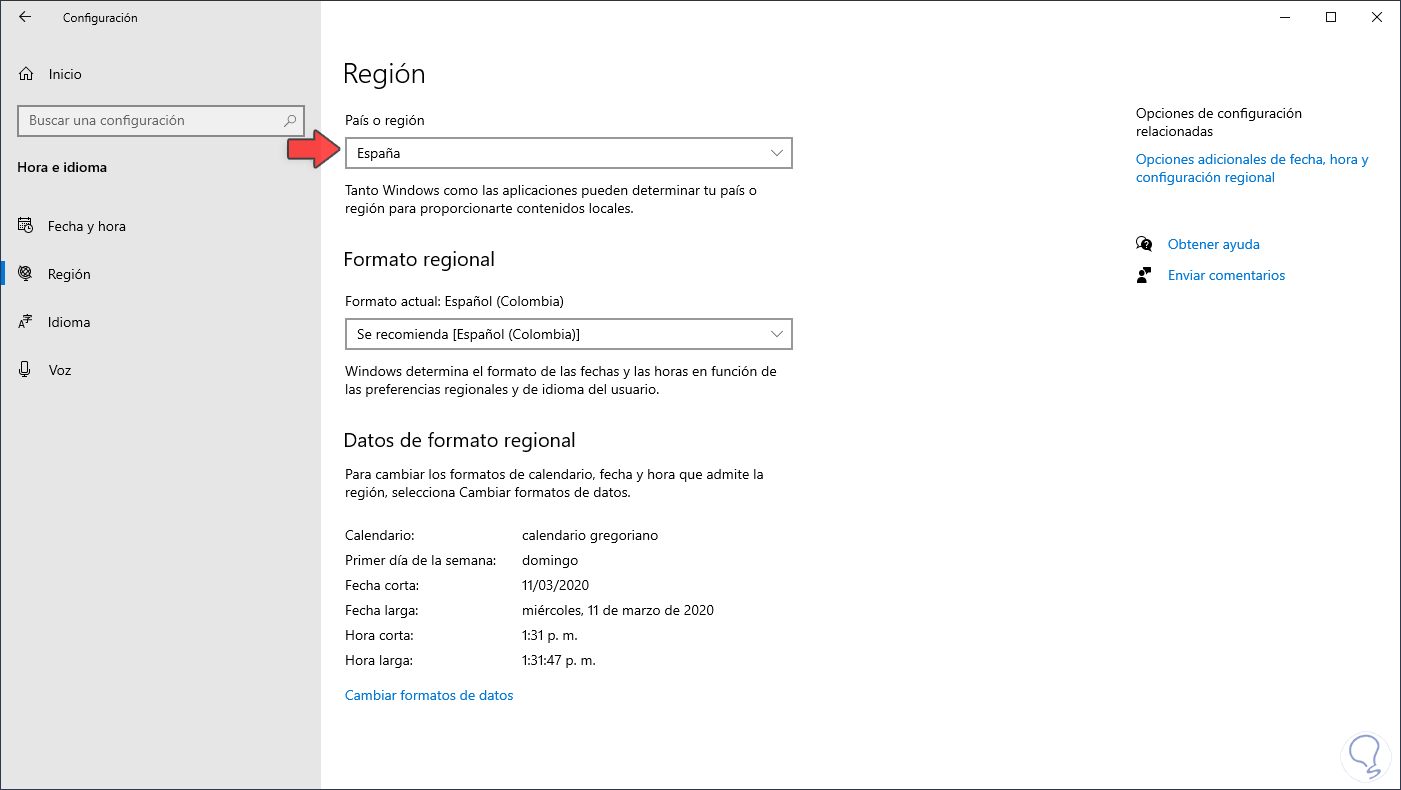The height and width of the screenshot is (790, 1401).
Task: Click the back arrow icon
Action: tap(25, 17)
